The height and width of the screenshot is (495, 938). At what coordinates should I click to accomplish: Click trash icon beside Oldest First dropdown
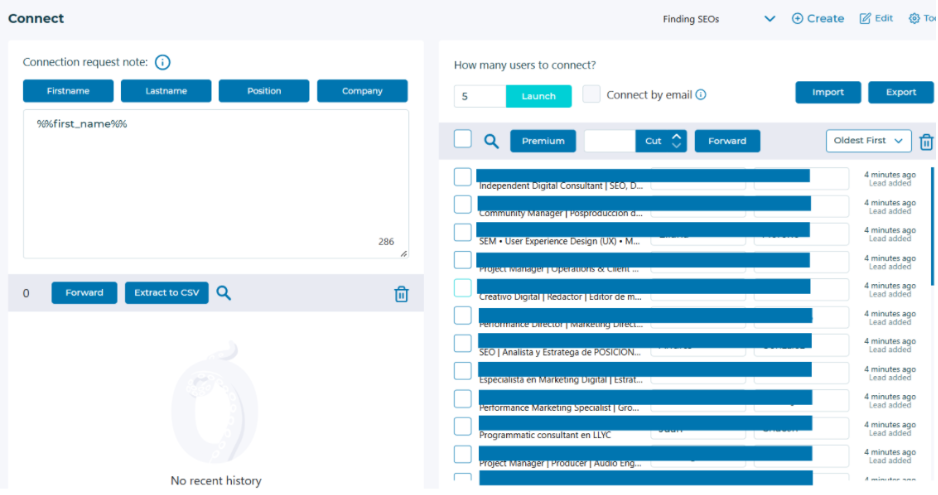pos(926,142)
